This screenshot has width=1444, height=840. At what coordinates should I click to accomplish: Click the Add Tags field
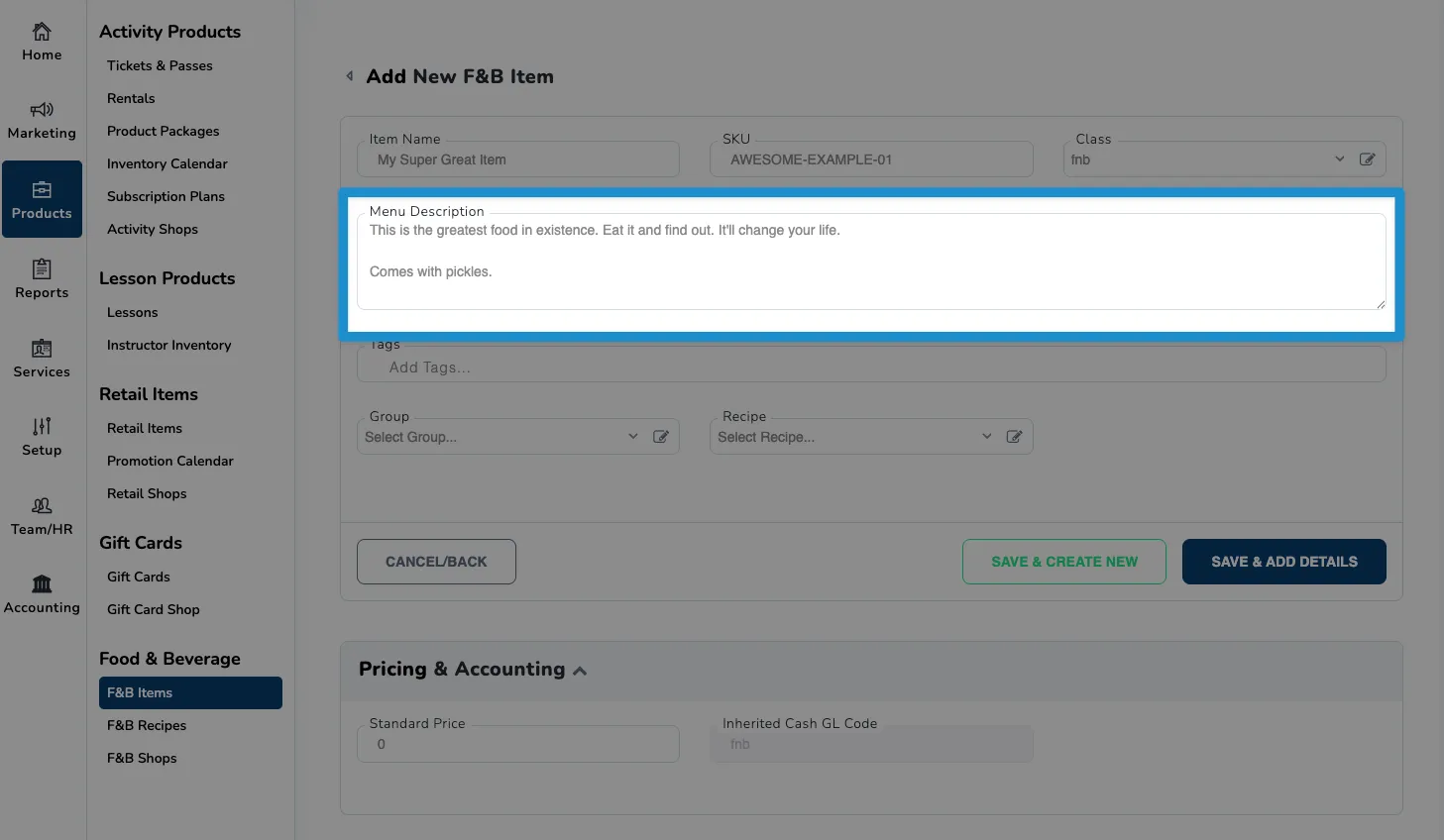pyautogui.click(x=871, y=366)
